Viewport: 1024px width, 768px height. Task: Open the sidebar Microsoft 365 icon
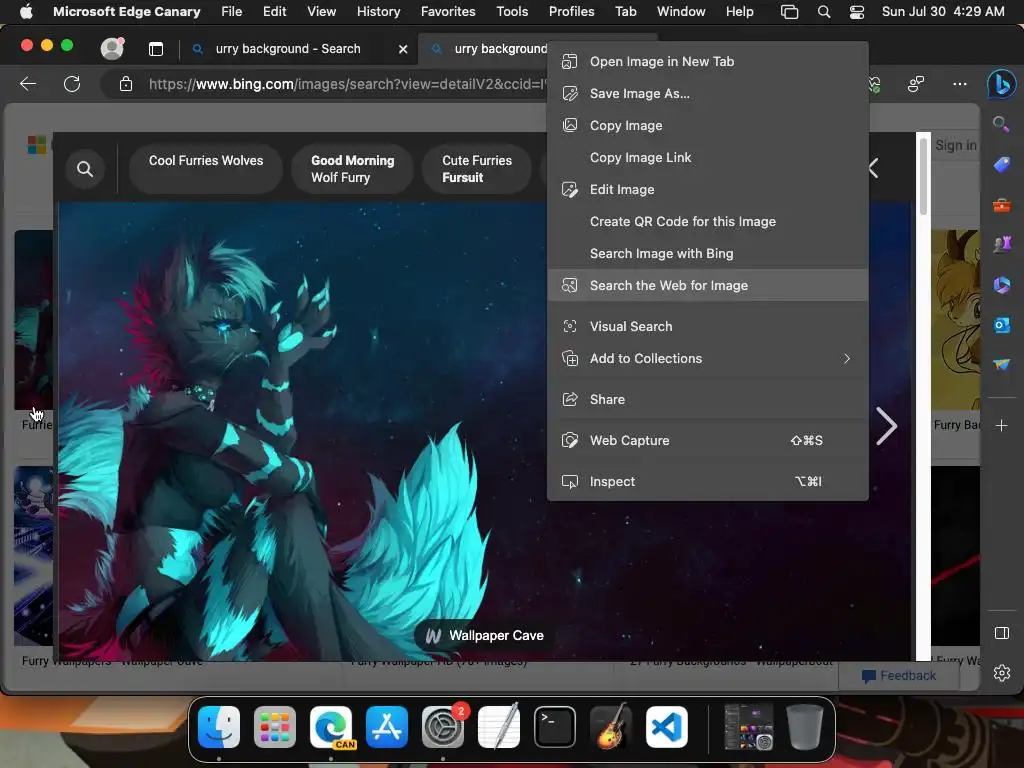[1001, 285]
